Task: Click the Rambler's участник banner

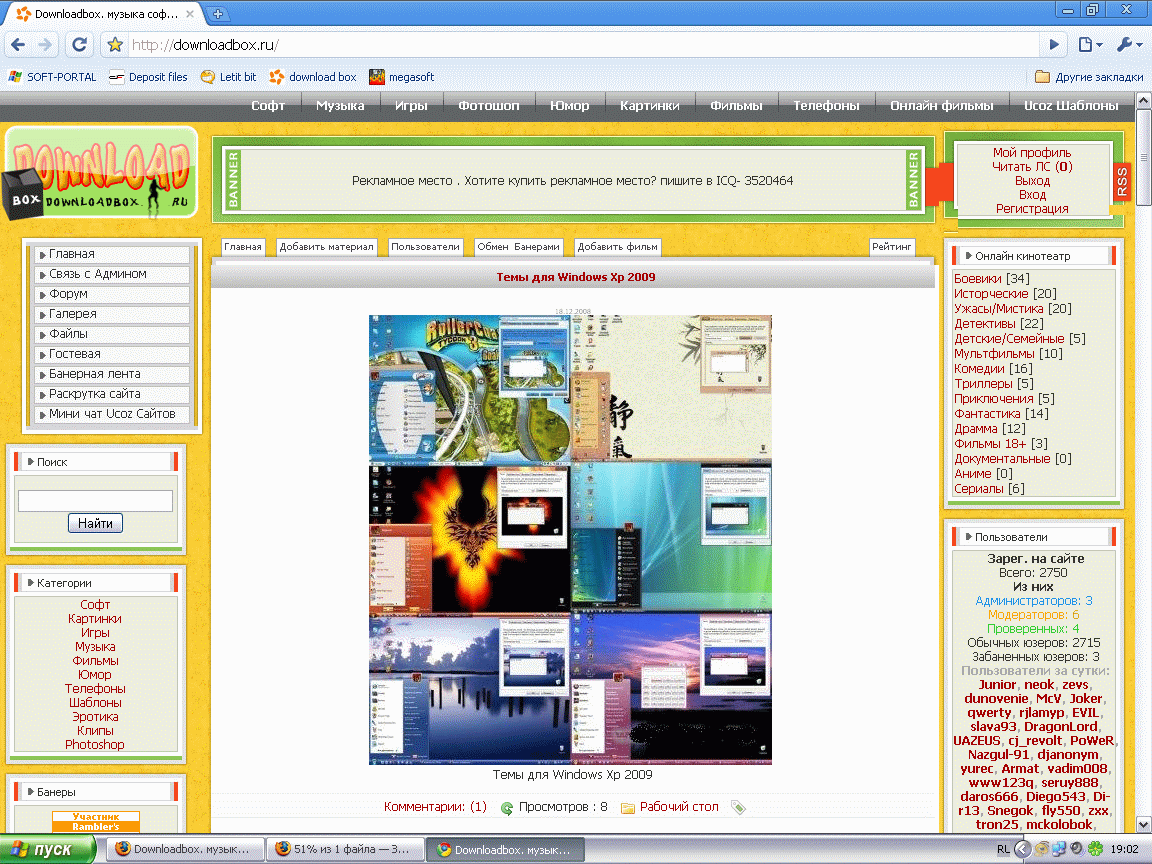Action: pyautogui.click(x=96, y=821)
